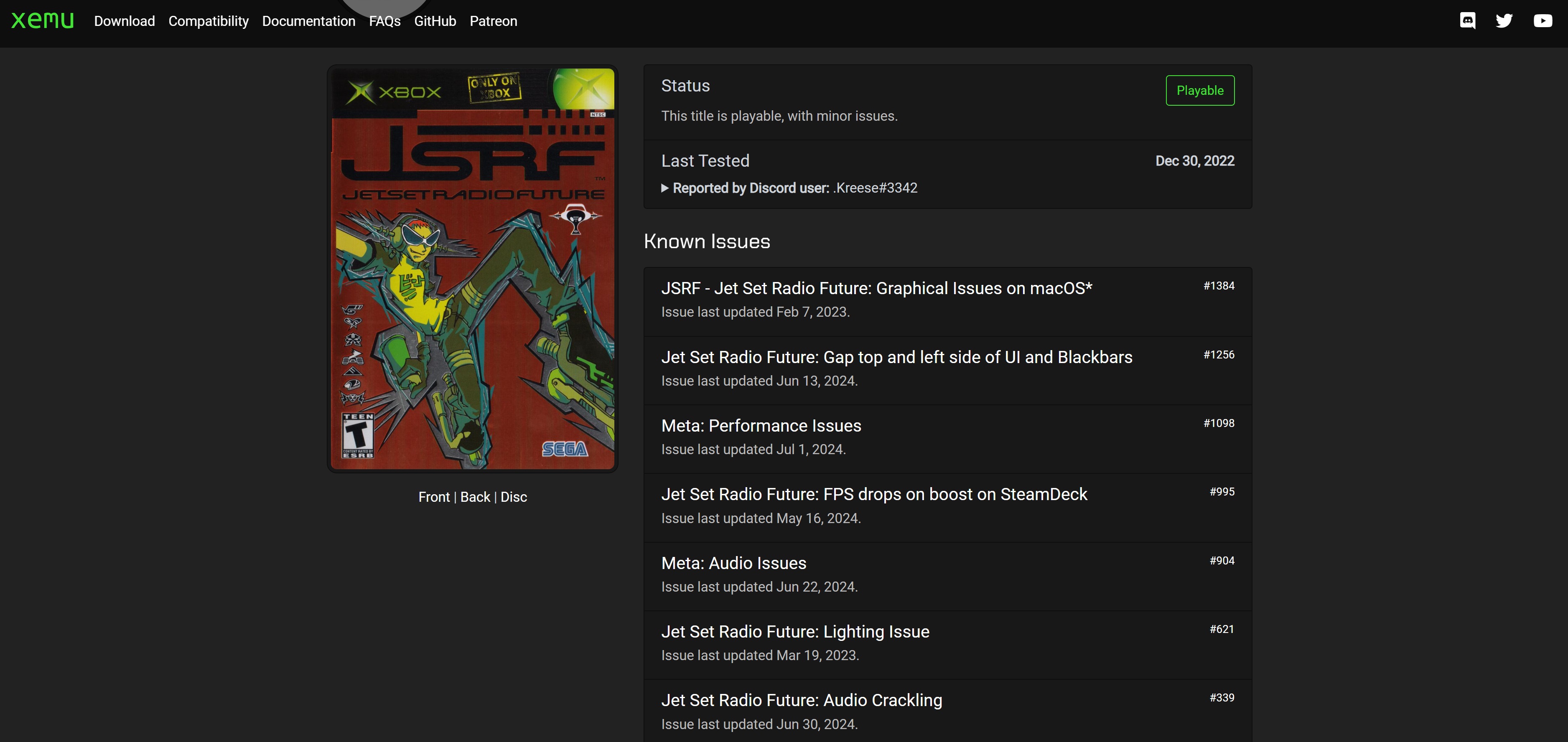1568x742 pixels.
Task: Show the Front cover art
Action: coord(434,497)
